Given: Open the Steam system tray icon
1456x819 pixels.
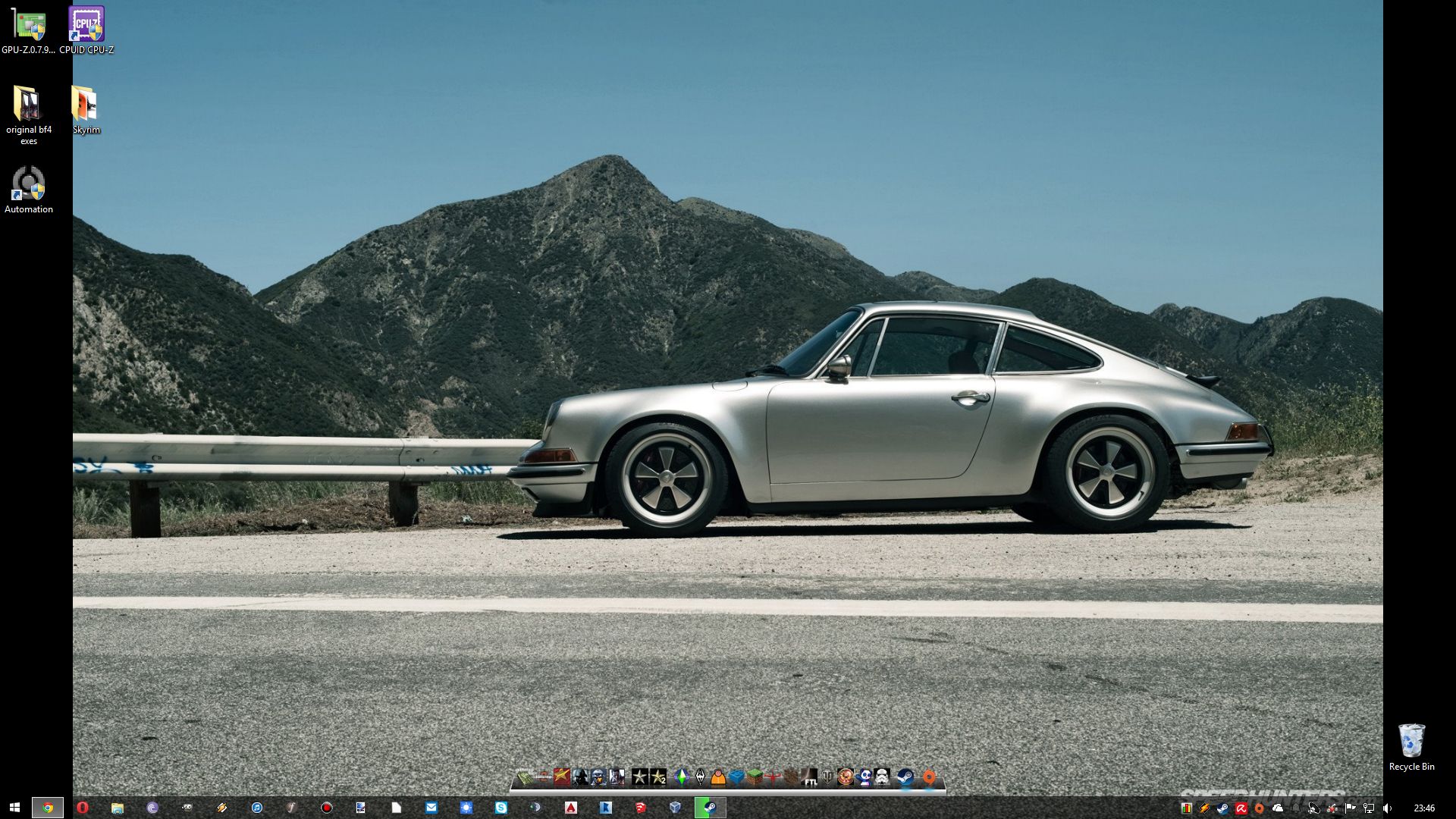Looking at the screenshot, I should click(x=1223, y=808).
